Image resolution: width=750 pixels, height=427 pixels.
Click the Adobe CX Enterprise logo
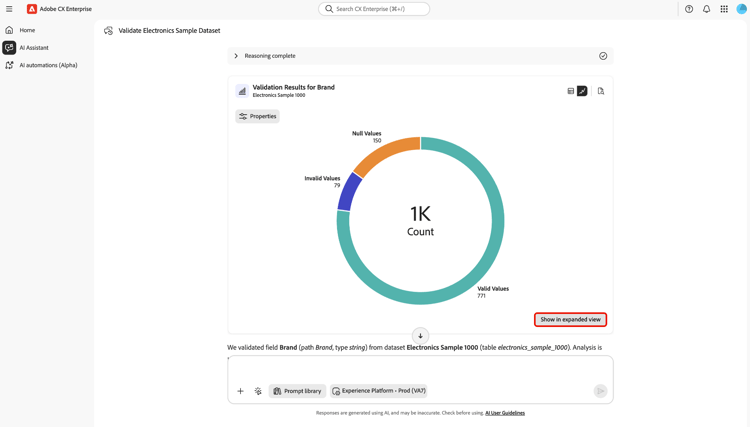click(32, 9)
